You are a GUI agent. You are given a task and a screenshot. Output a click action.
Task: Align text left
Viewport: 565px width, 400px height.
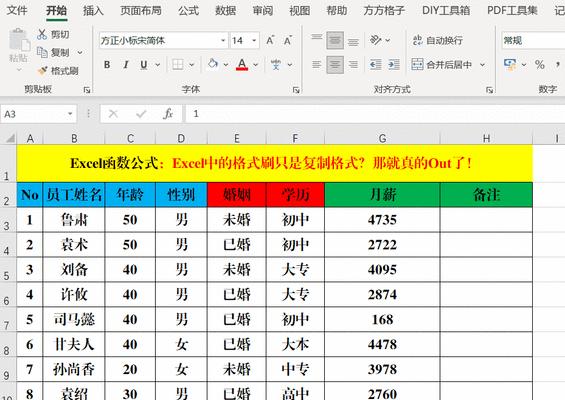pyautogui.click(x=317, y=65)
